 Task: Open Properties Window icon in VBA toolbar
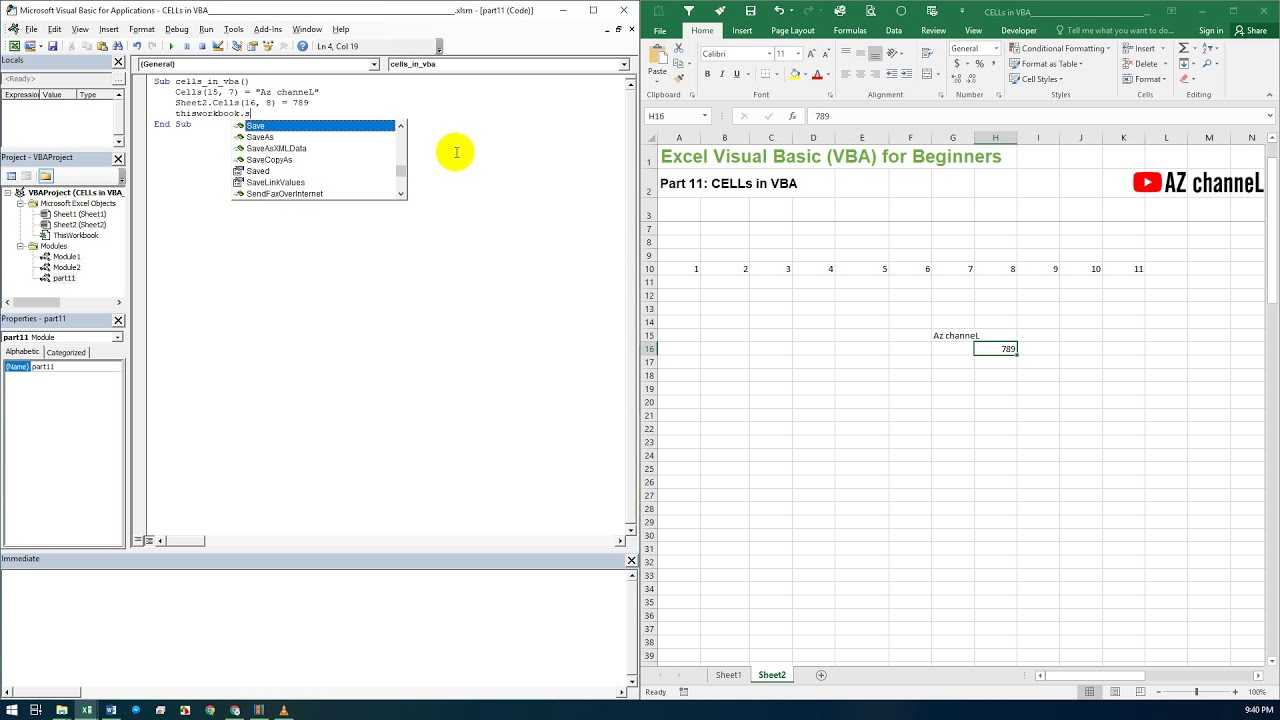point(252,46)
